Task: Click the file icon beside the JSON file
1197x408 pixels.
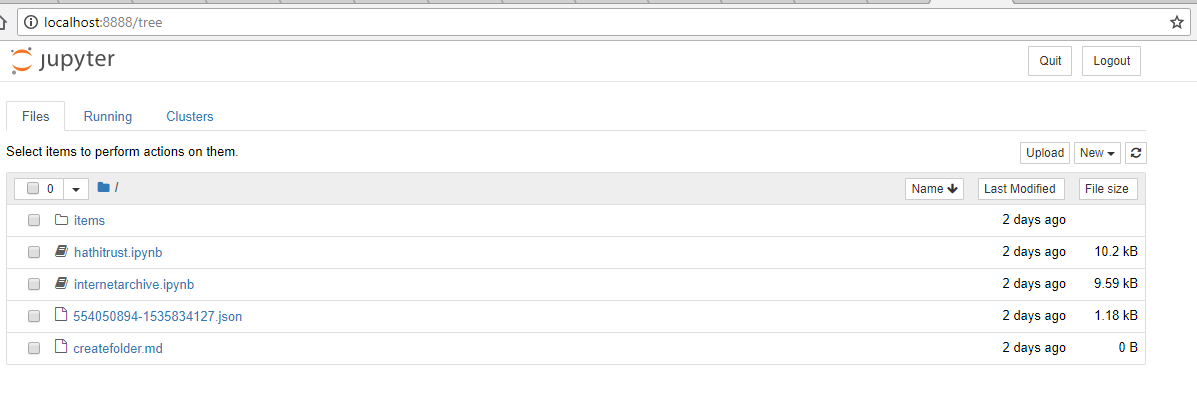Action: tap(61, 316)
